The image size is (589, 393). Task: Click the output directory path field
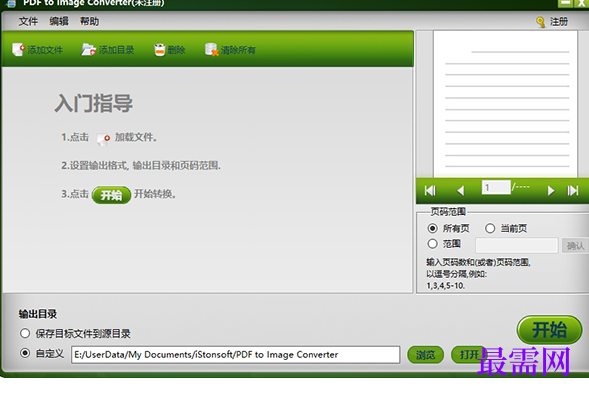[x=236, y=355]
